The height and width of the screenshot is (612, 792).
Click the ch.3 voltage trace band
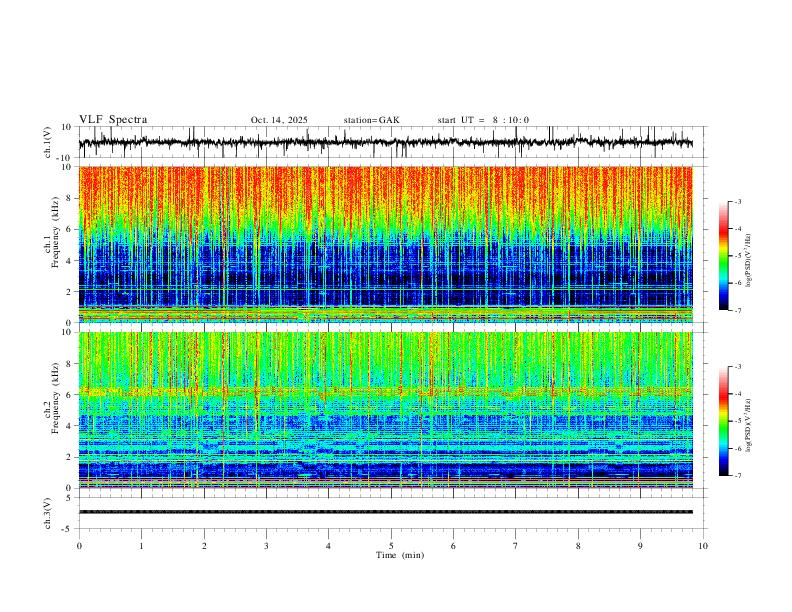tap(385, 512)
